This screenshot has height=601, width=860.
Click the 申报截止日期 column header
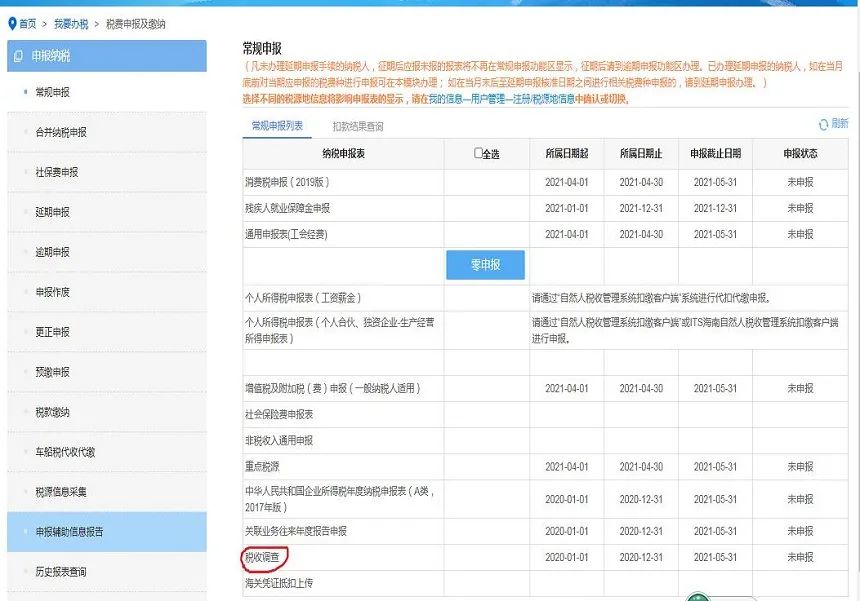715,154
